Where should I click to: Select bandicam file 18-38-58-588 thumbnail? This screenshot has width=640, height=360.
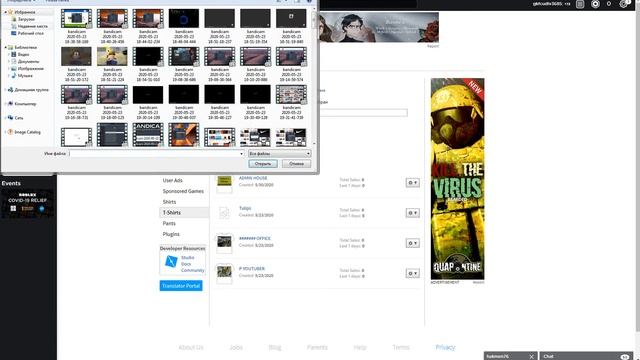click(76, 19)
